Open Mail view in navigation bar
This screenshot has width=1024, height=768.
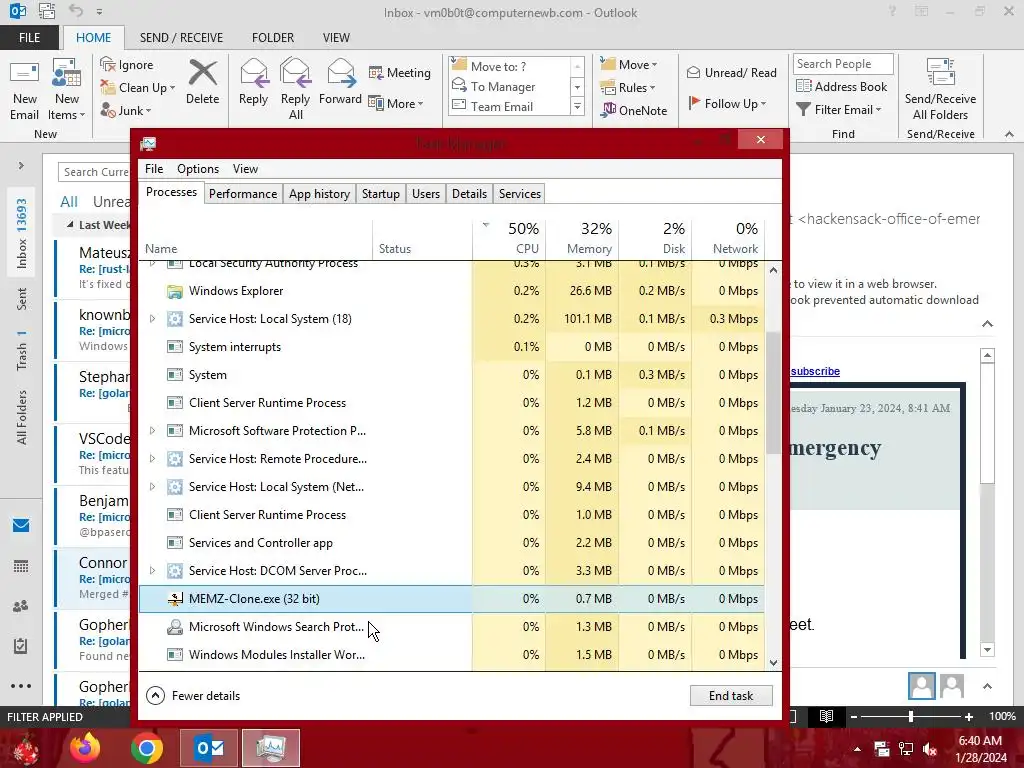pyautogui.click(x=21, y=525)
